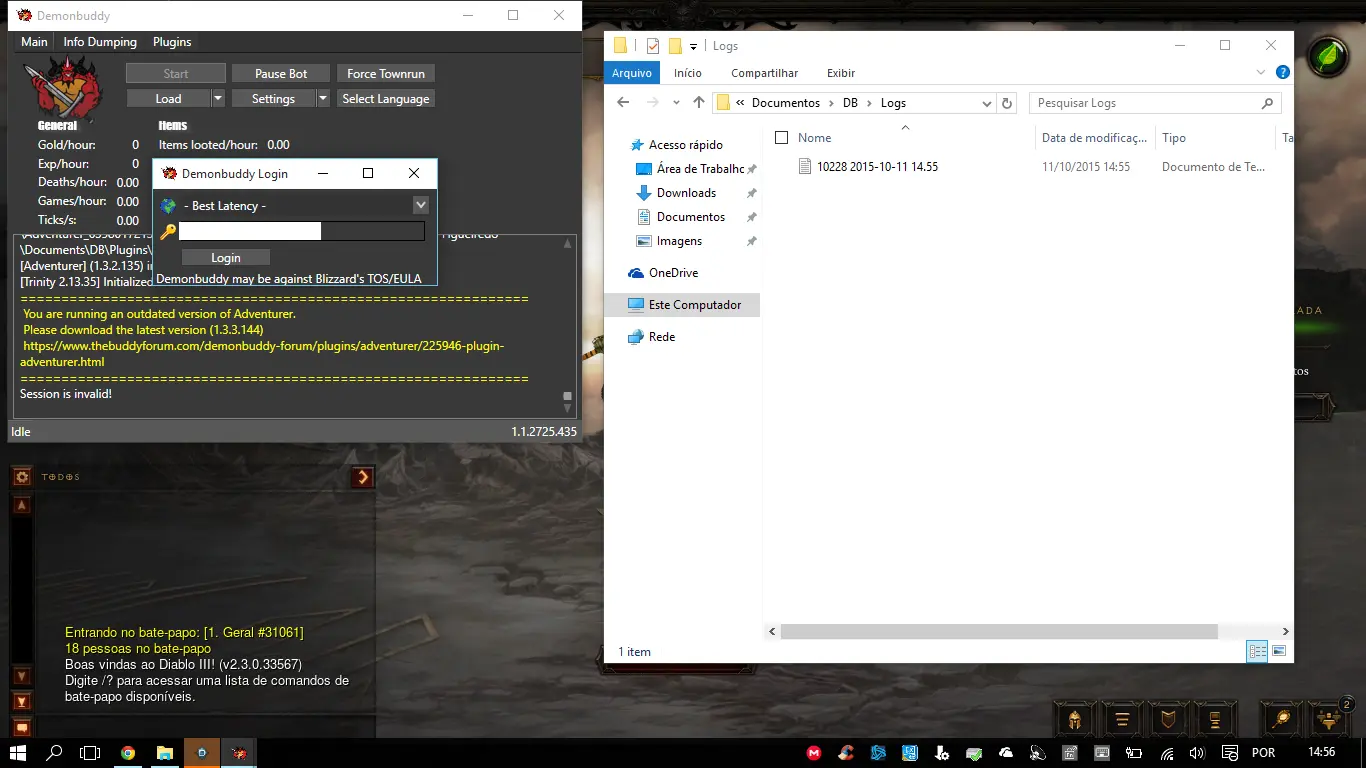The image size is (1366, 768).
Task: Click the horizontal scrollbar in Logs folder
Action: point(998,632)
